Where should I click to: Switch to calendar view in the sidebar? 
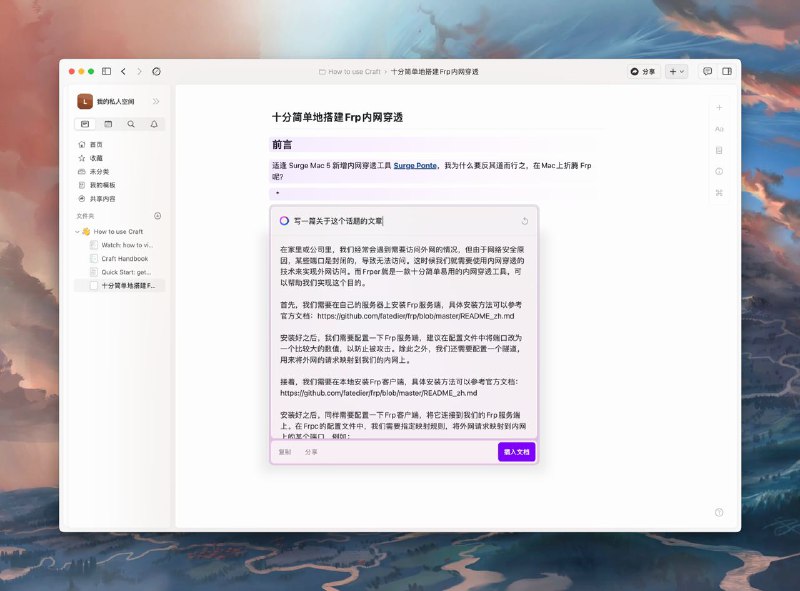(108, 124)
